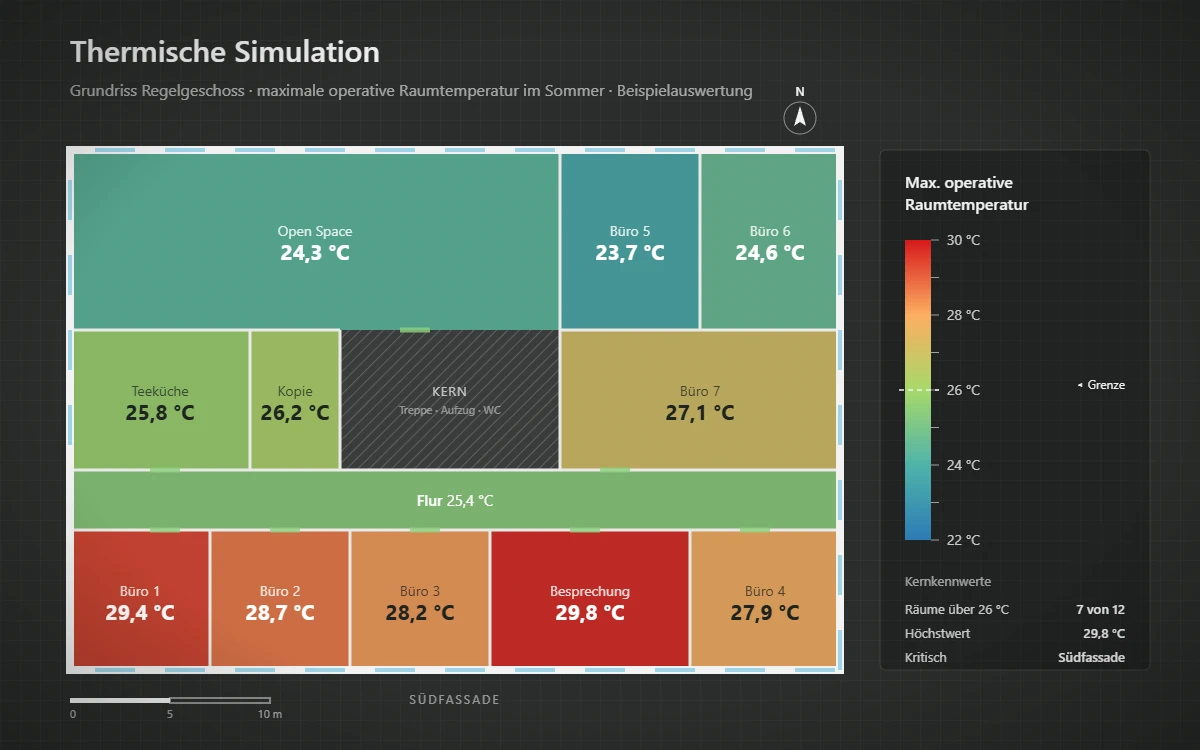1200x750 pixels.
Task: Click the Max. operative Raumtemperatur legend heading
Action: point(967,194)
